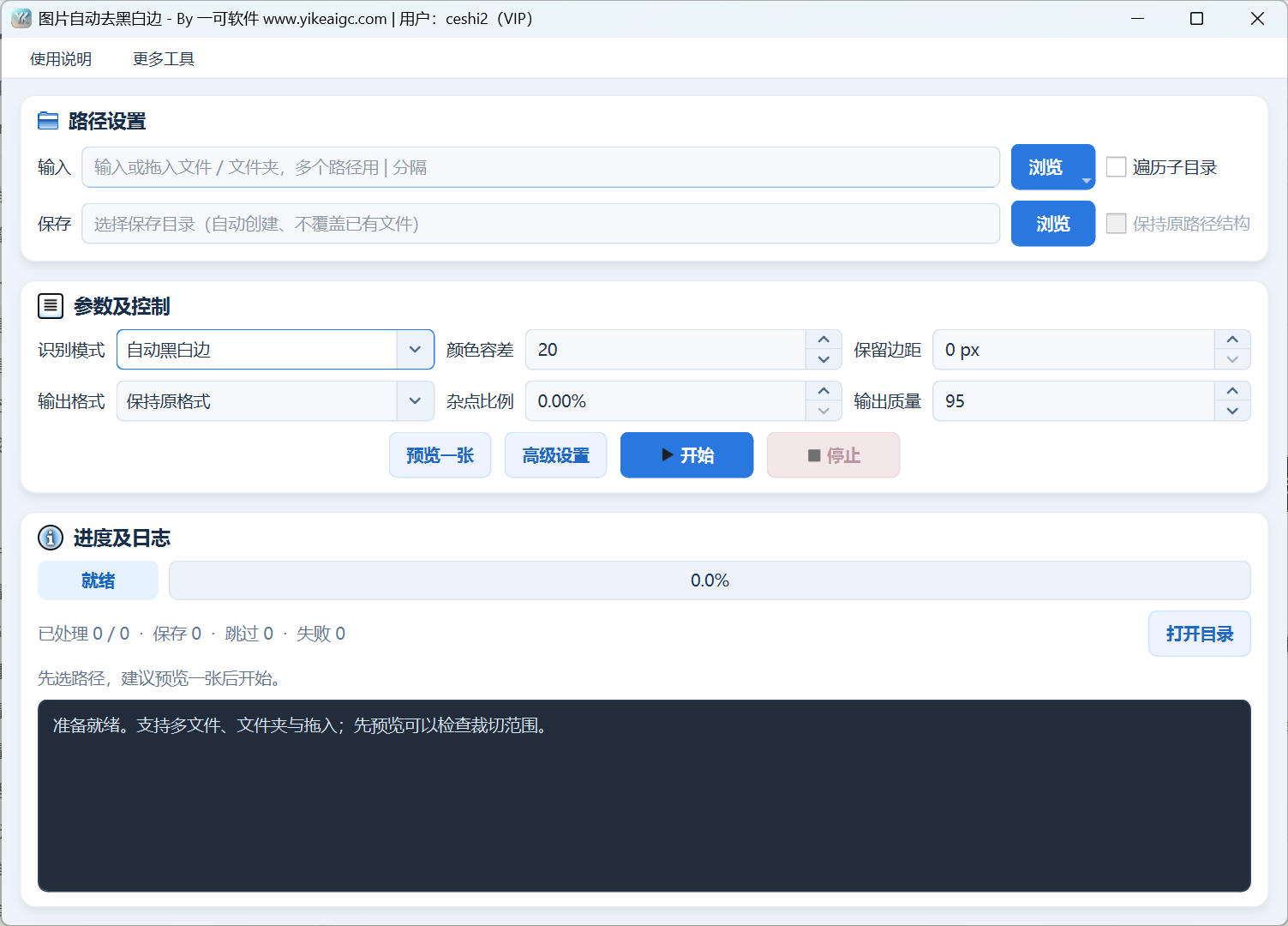The height and width of the screenshot is (926, 1288).
Task: Click the info icon beside 进度及日志
Action: point(51,538)
